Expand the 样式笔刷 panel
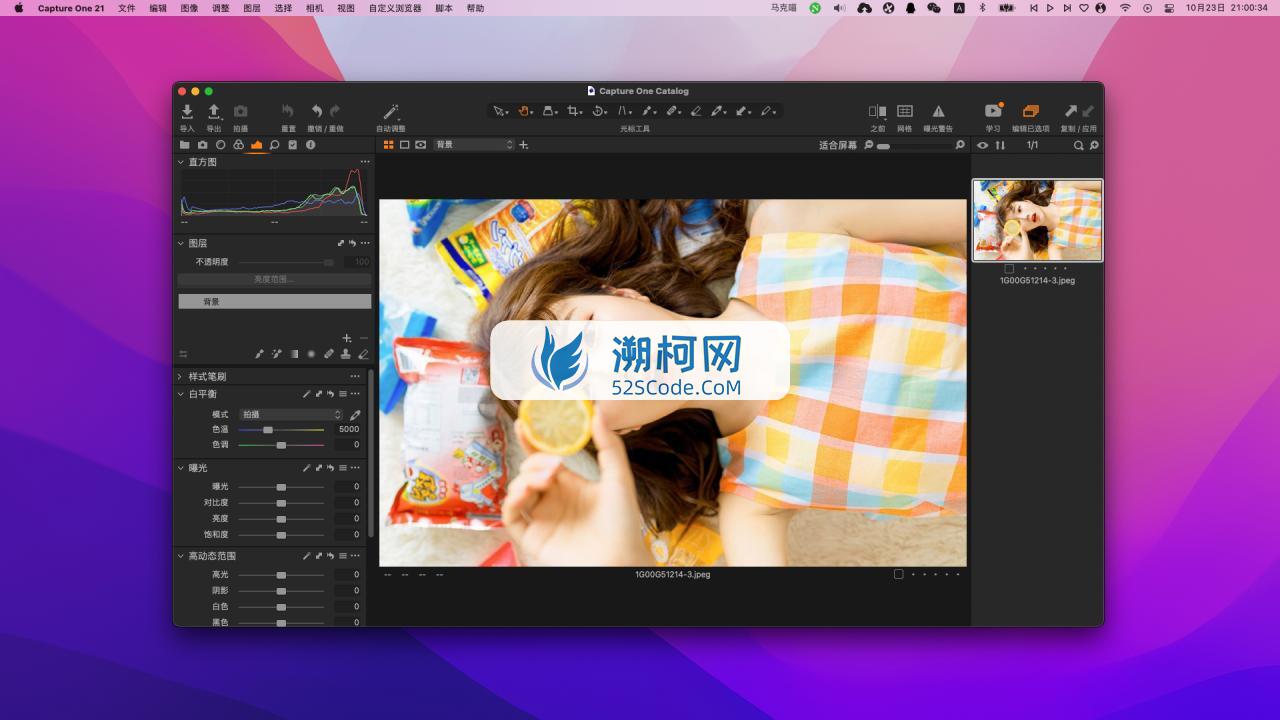Screen dimensions: 1280x720 click(x=181, y=377)
